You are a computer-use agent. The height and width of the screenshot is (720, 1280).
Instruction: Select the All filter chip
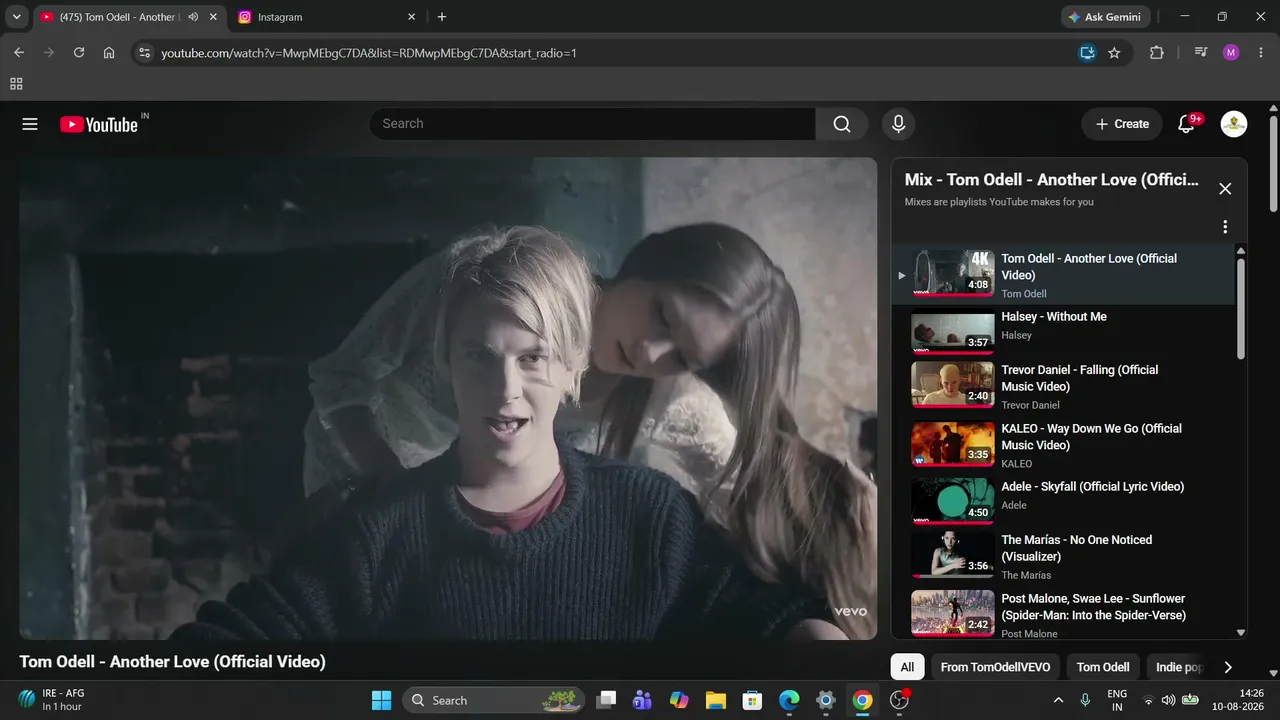tap(907, 667)
